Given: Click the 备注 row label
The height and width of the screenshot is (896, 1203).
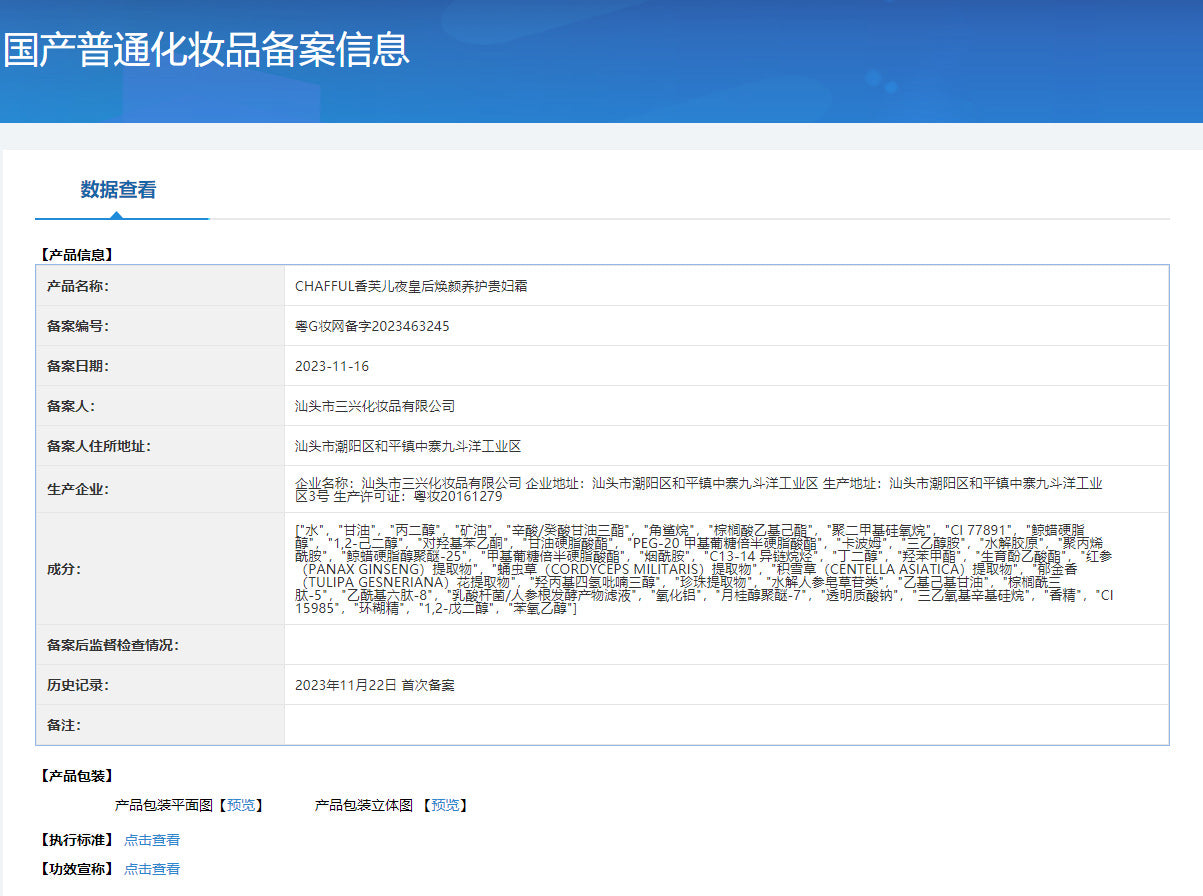Looking at the screenshot, I should pyautogui.click(x=62, y=725).
